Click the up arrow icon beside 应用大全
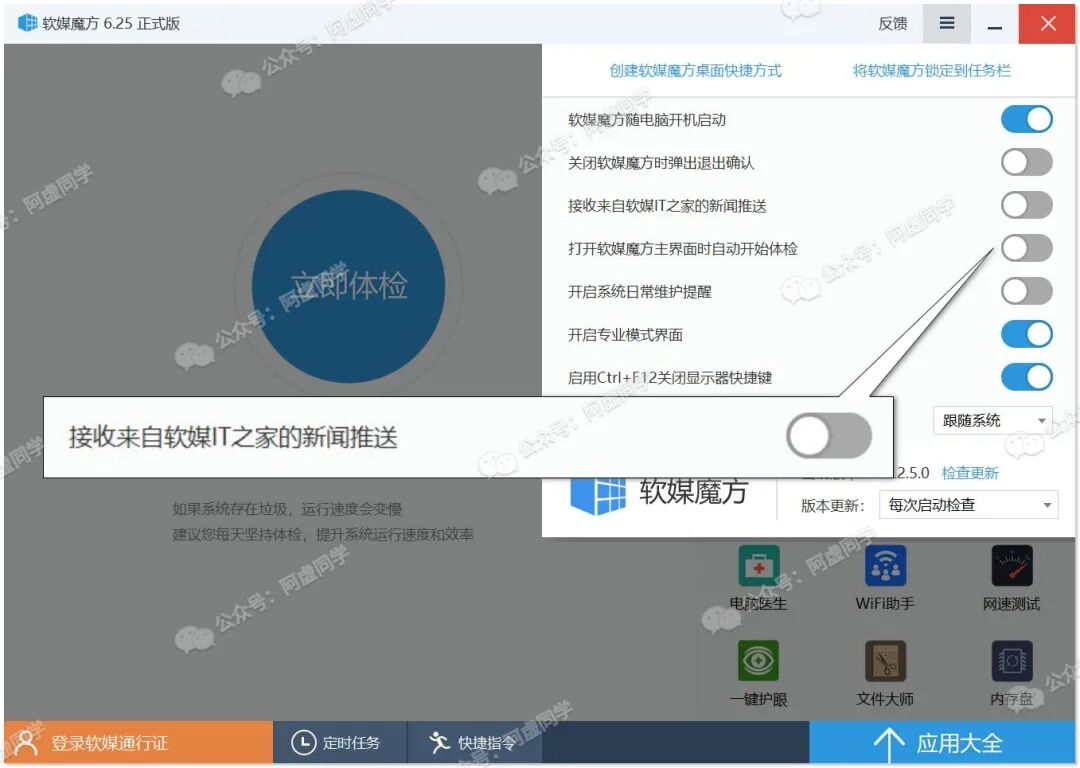1080x768 pixels. pos(889,744)
